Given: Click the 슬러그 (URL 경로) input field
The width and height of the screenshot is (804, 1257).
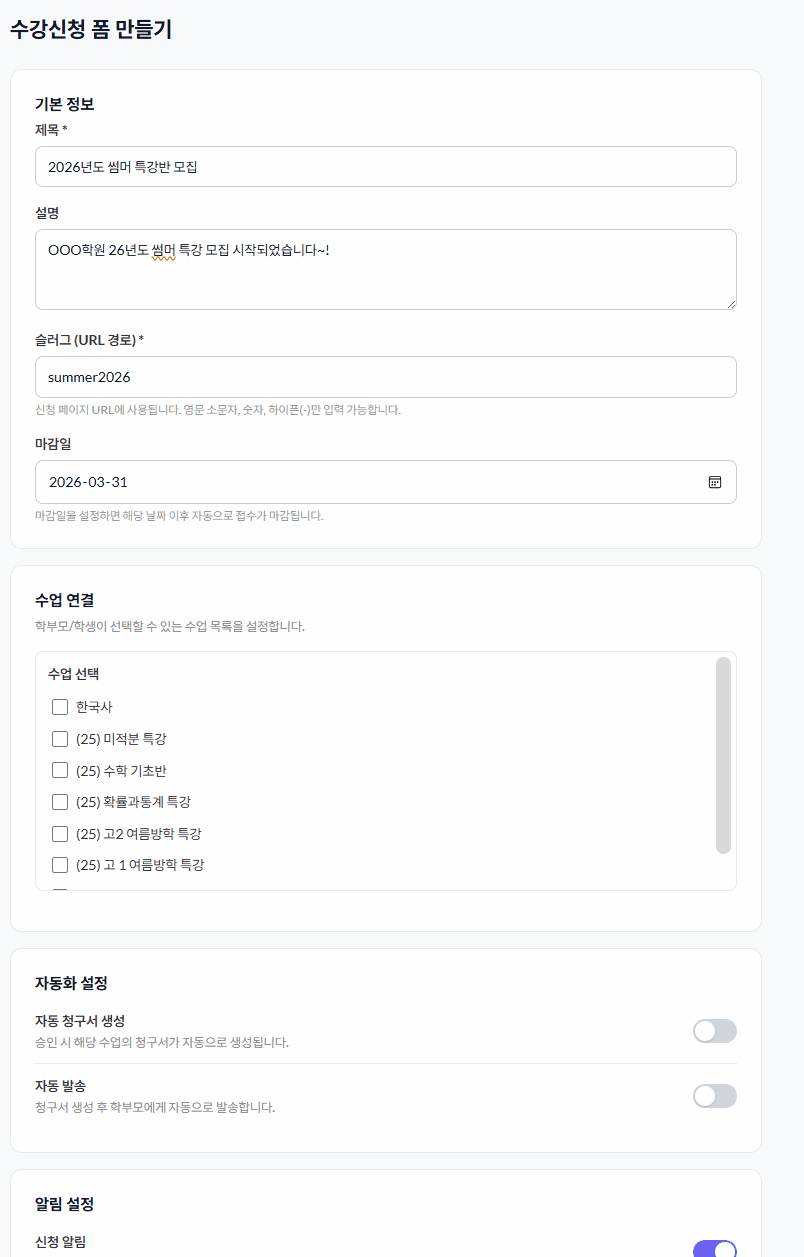Looking at the screenshot, I should 385,377.
